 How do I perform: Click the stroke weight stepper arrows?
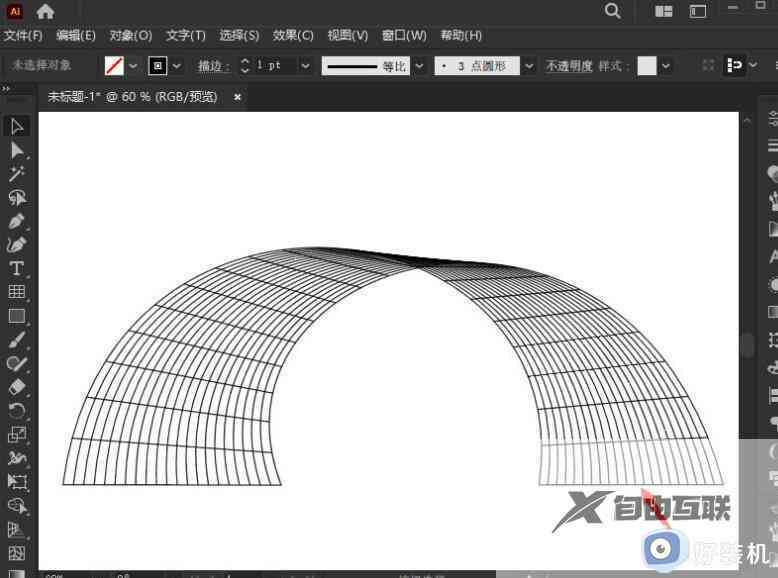[245, 65]
